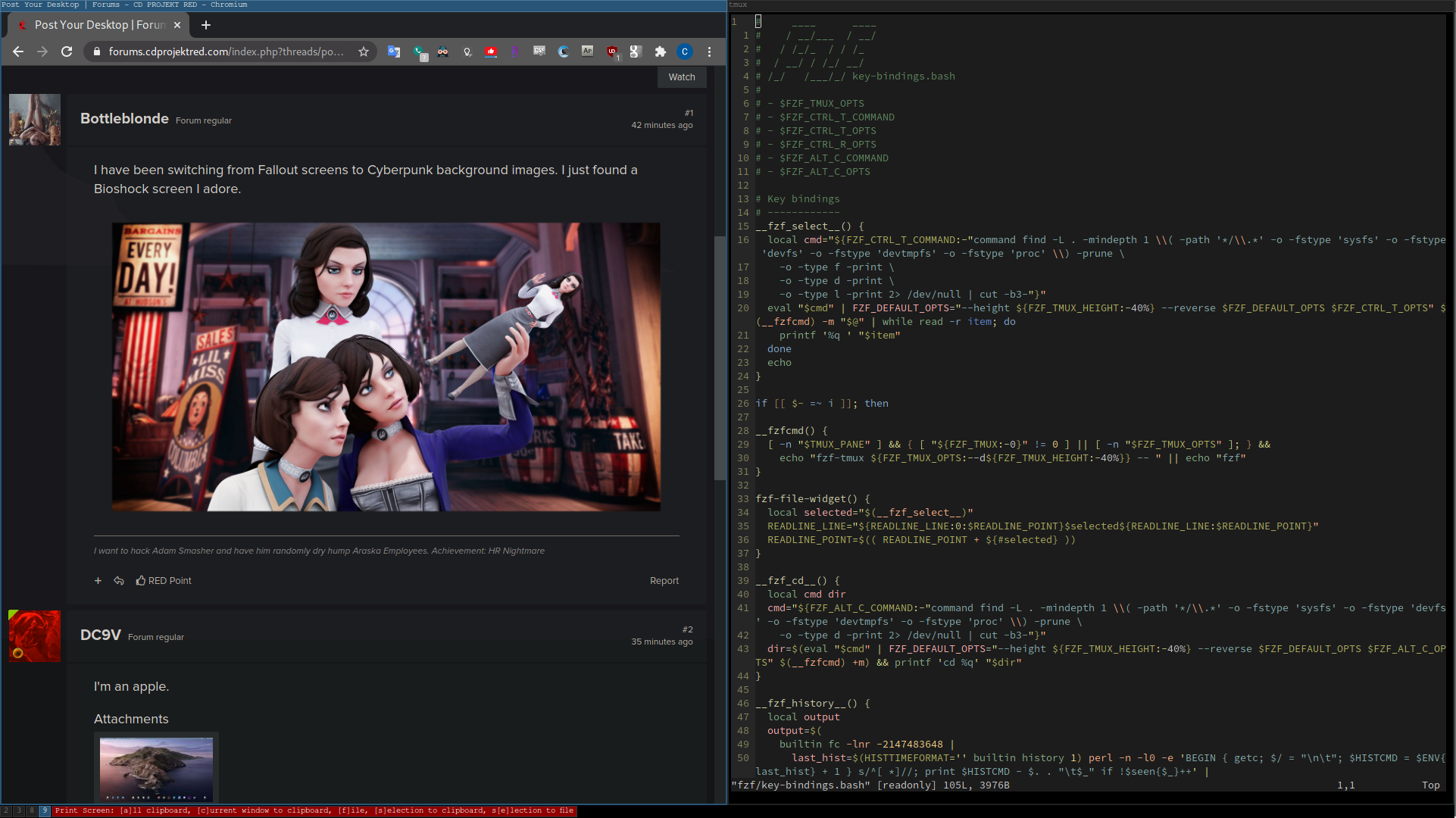The height and width of the screenshot is (818, 1456).
Task: Click the 'Attachments' heading
Action: [x=131, y=720]
